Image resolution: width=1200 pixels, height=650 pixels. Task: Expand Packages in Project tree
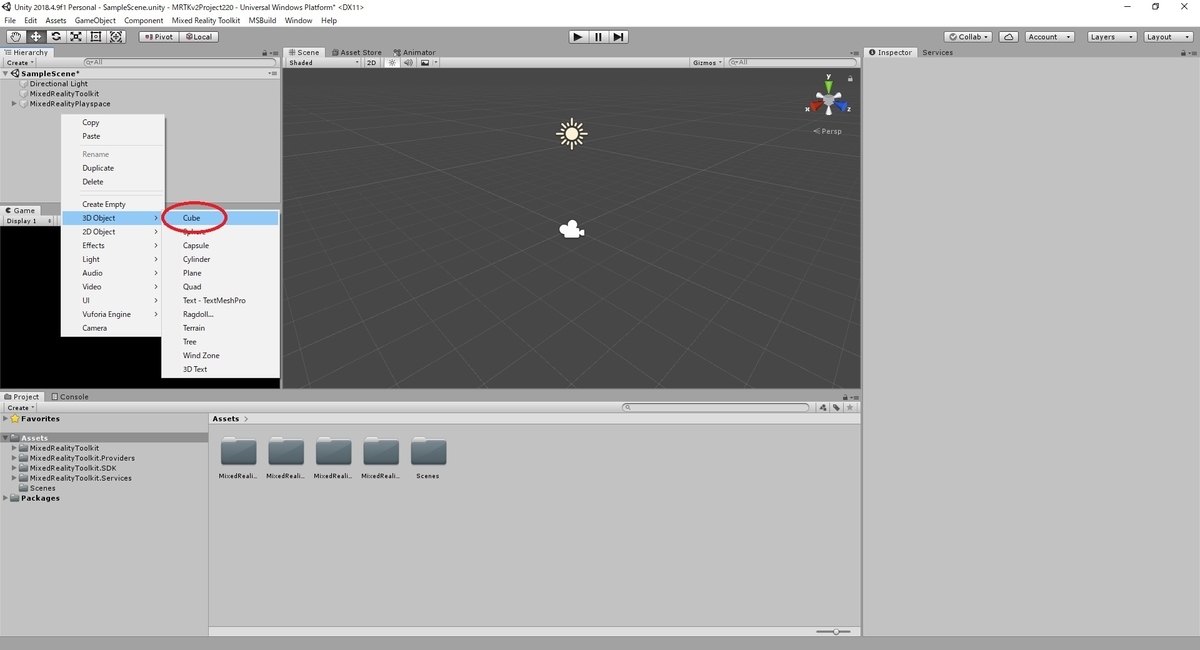point(6,498)
